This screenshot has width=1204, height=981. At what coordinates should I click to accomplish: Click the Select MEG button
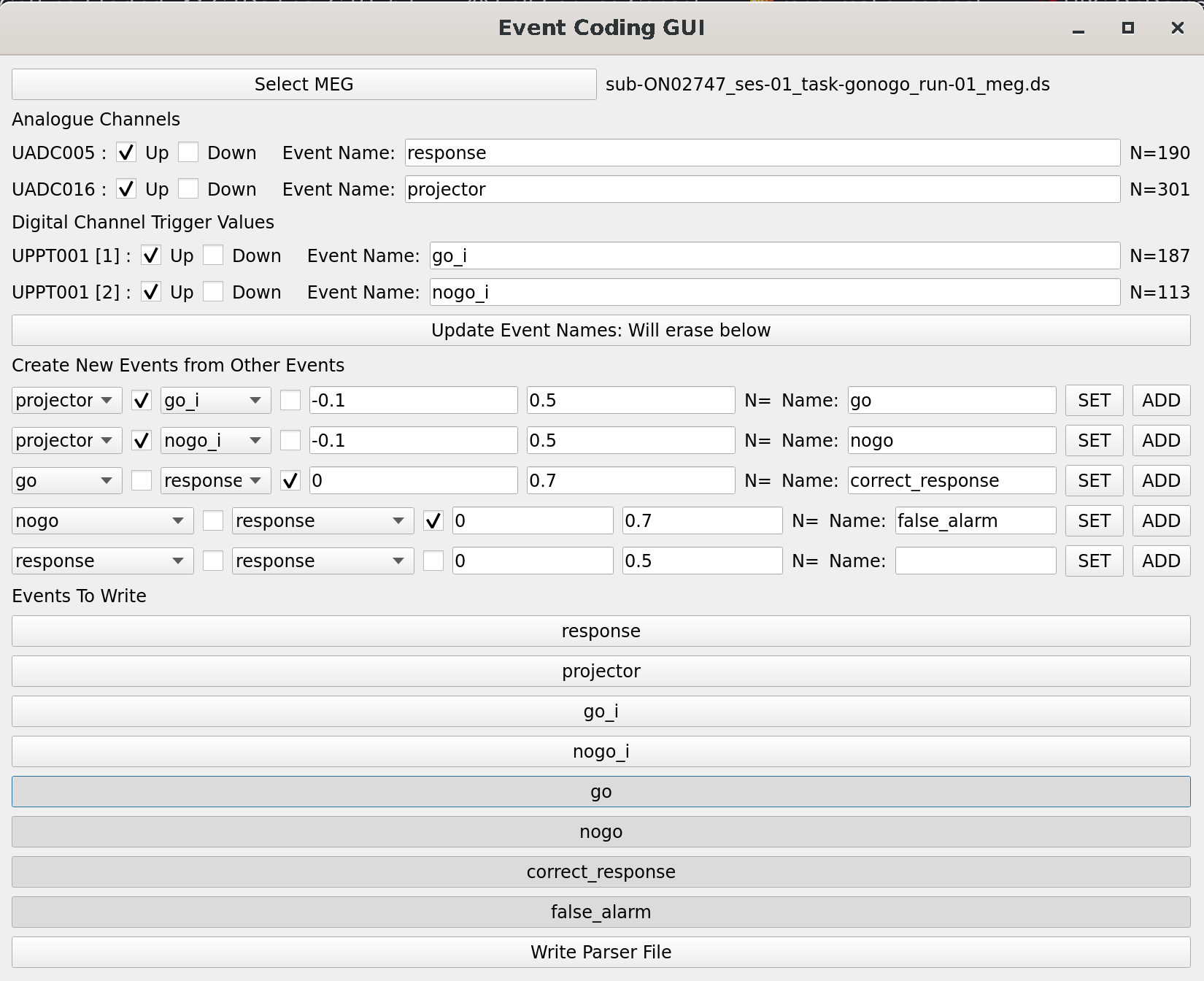pos(304,85)
